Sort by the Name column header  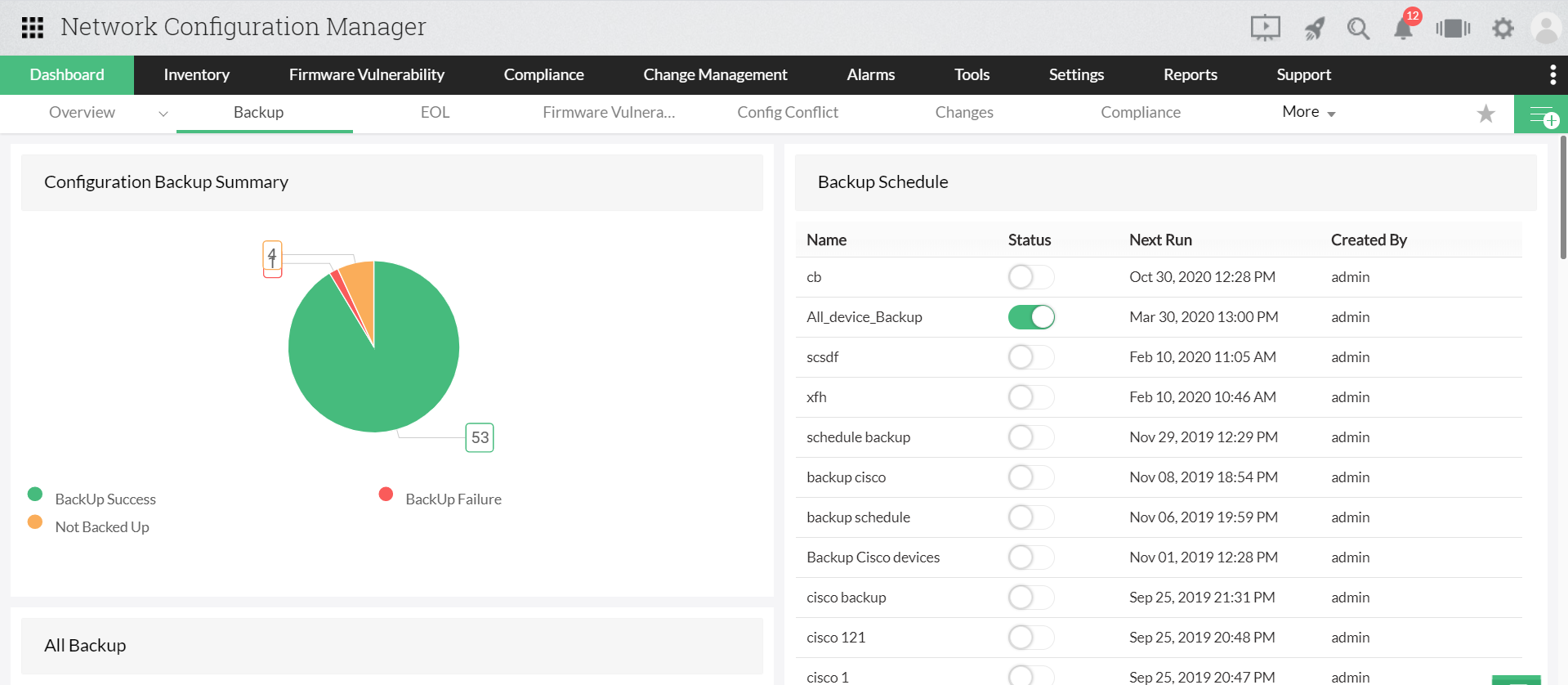tap(826, 240)
